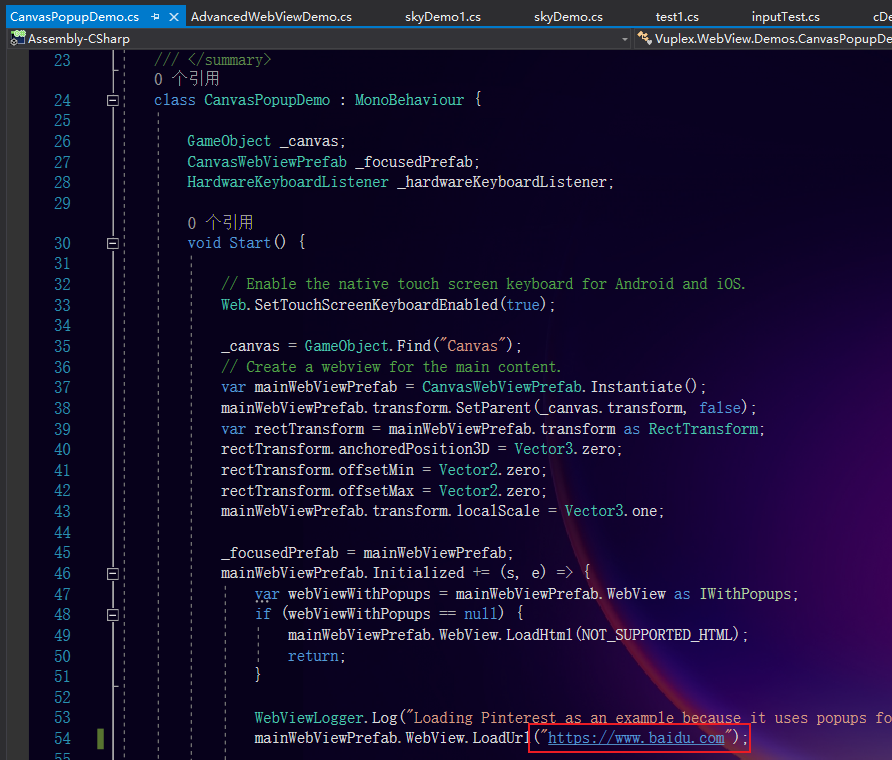
Task: Click _hardwareKeyboardListener field name
Action: click(x=502, y=182)
